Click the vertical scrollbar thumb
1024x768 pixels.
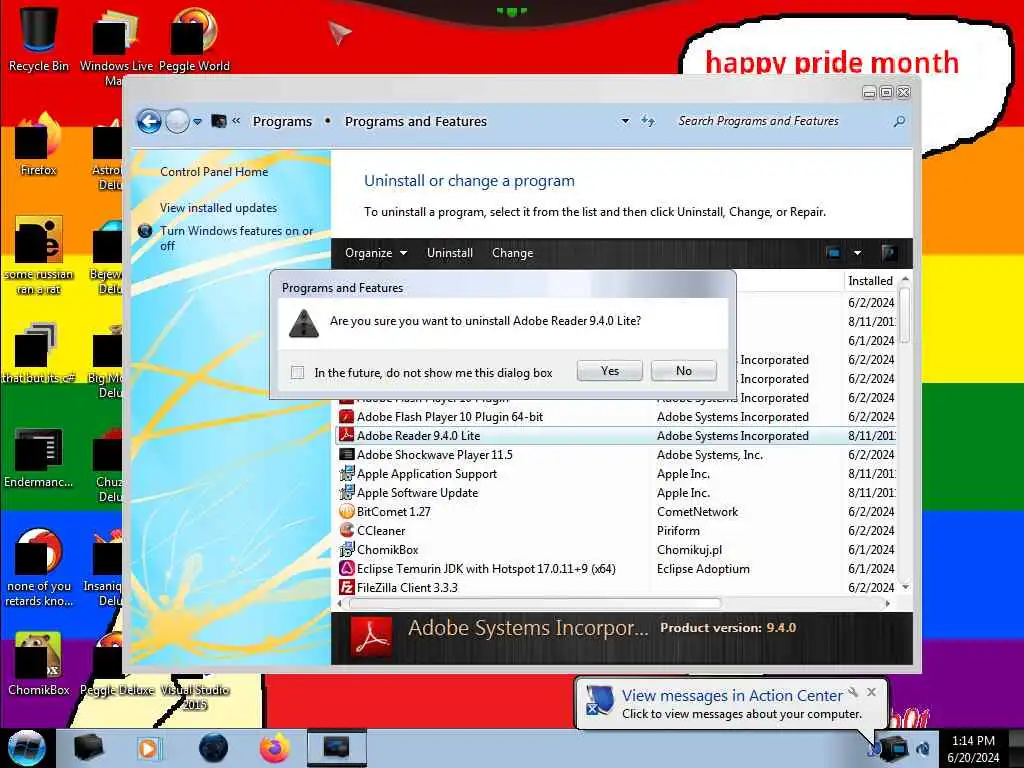(904, 315)
